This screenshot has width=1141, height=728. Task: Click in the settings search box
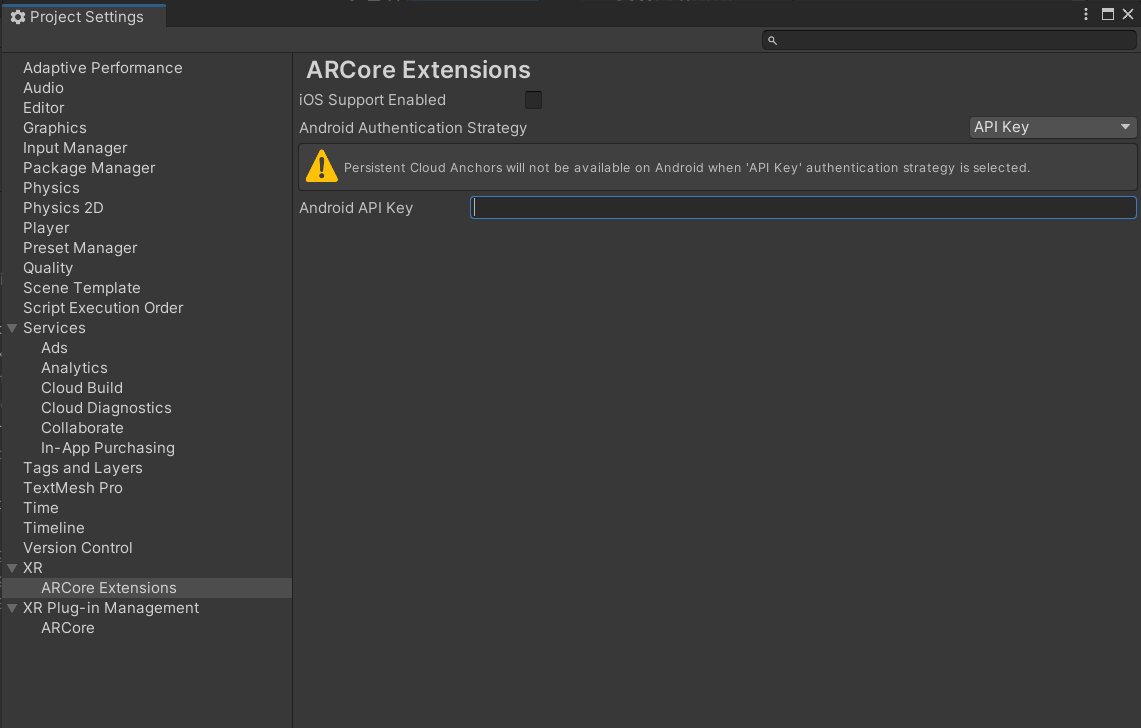(949, 41)
